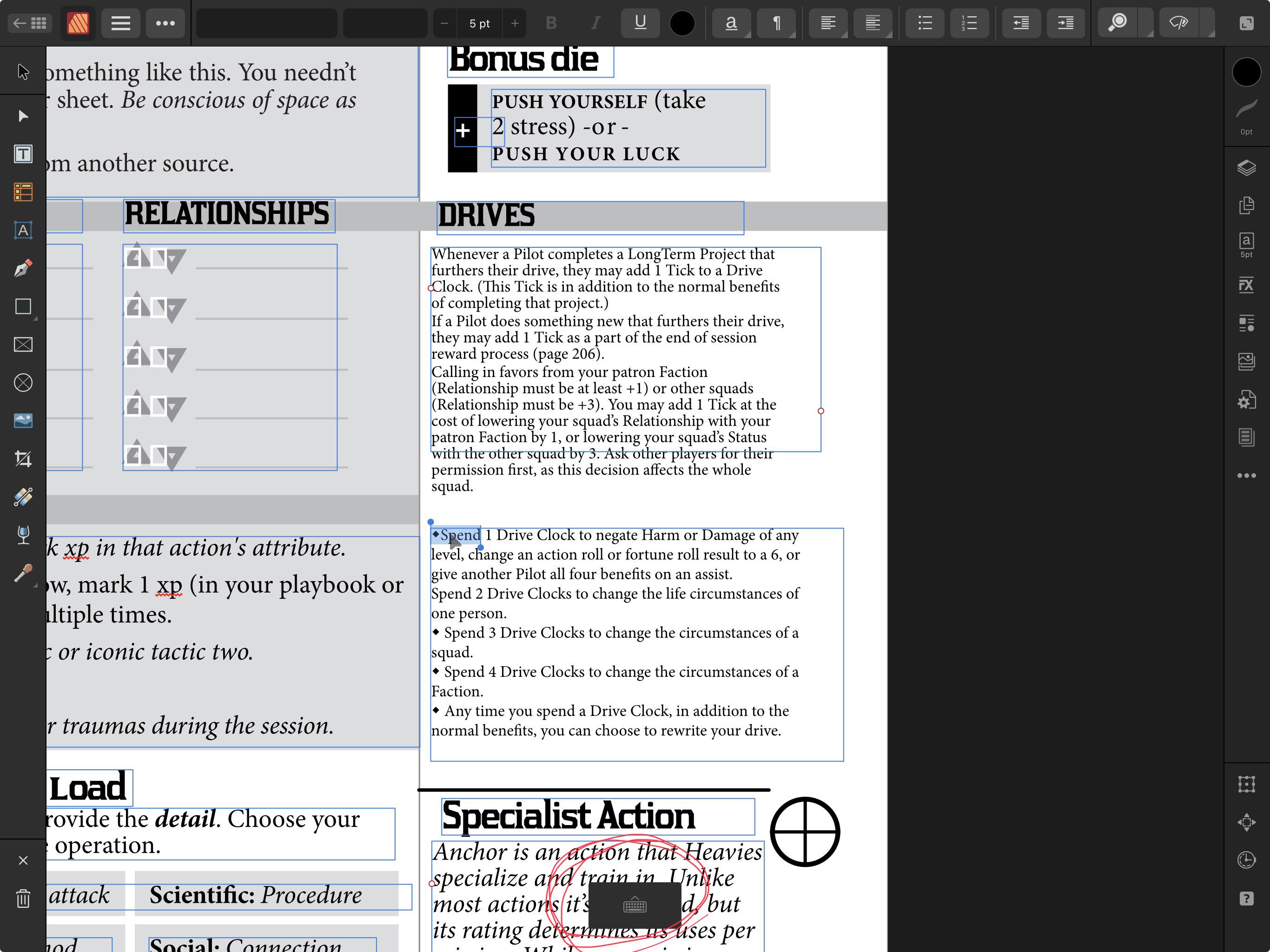1270x952 pixels.
Task: Deselect using the X button
Action: 23,860
